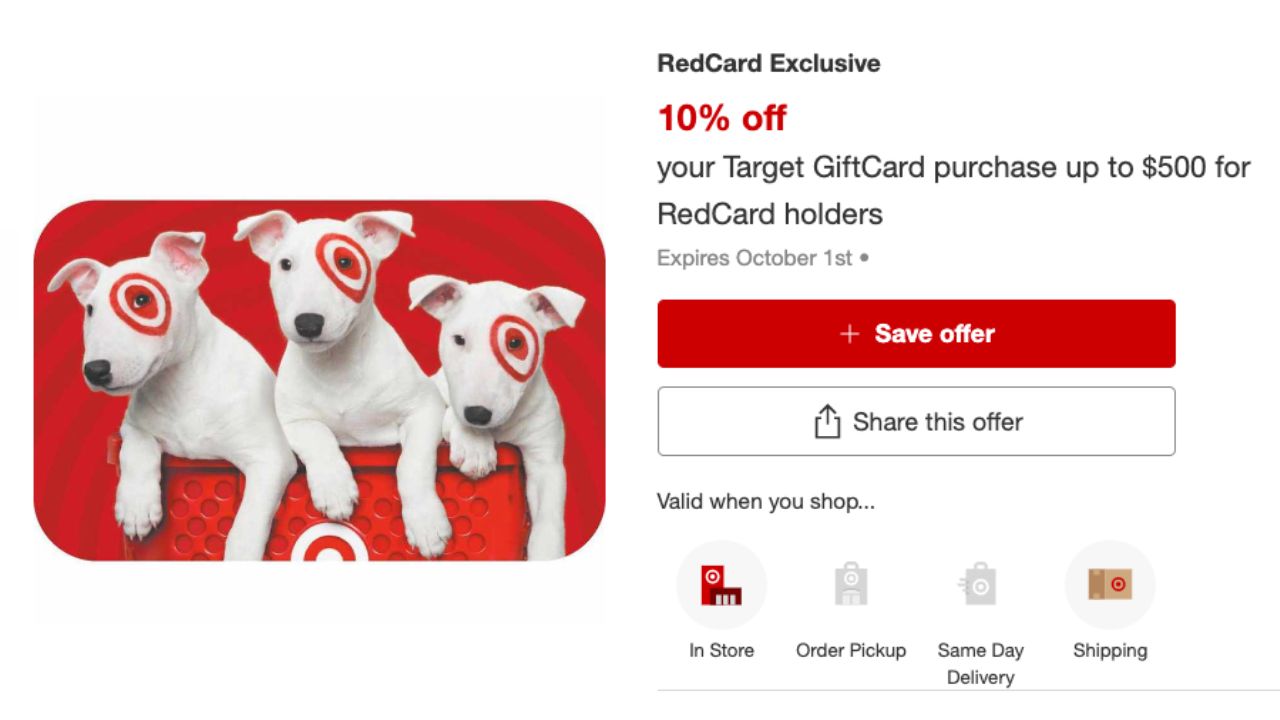
Task: Click the Valid when you shop text
Action: tap(766, 502)
